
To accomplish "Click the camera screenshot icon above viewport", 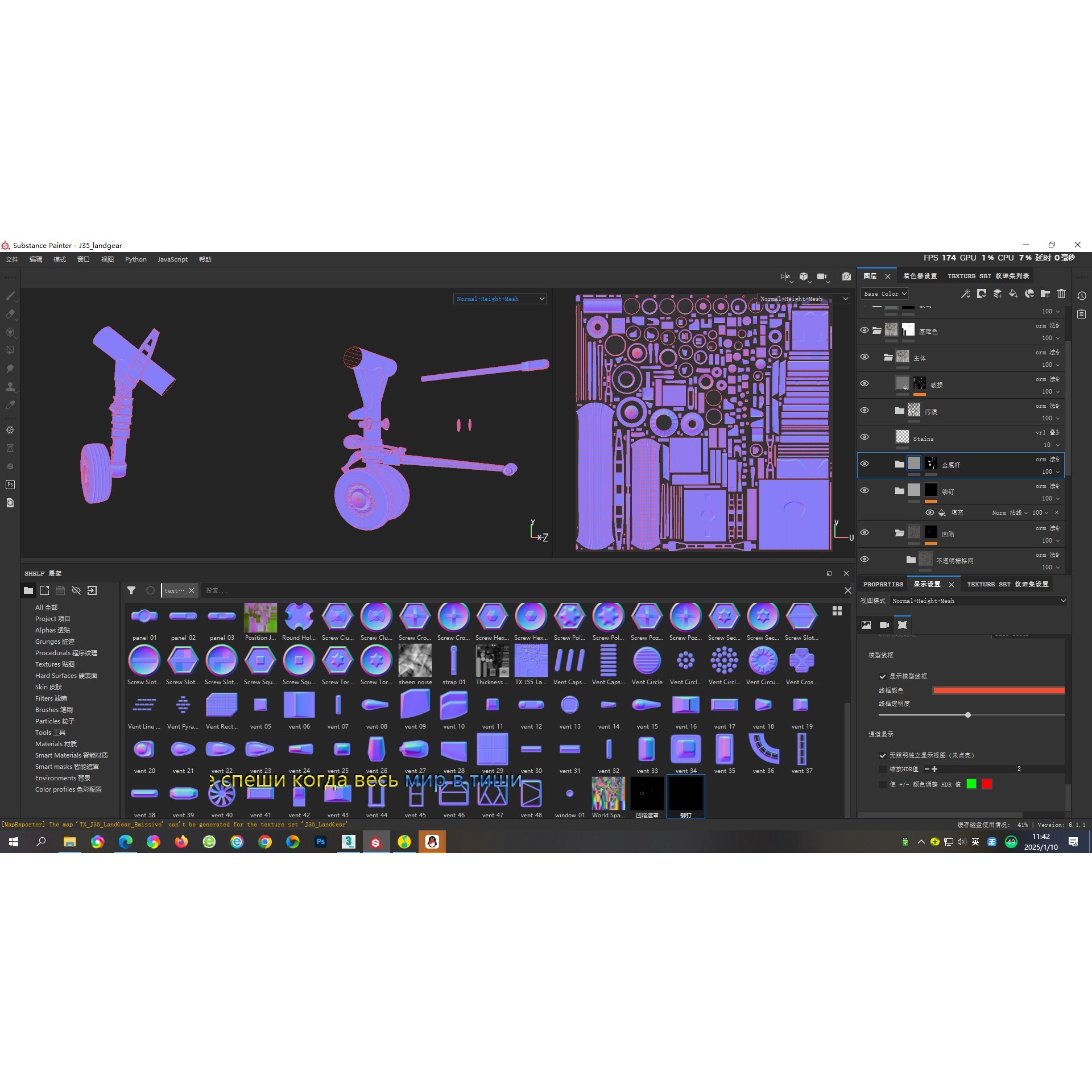I will pos(846,276).
